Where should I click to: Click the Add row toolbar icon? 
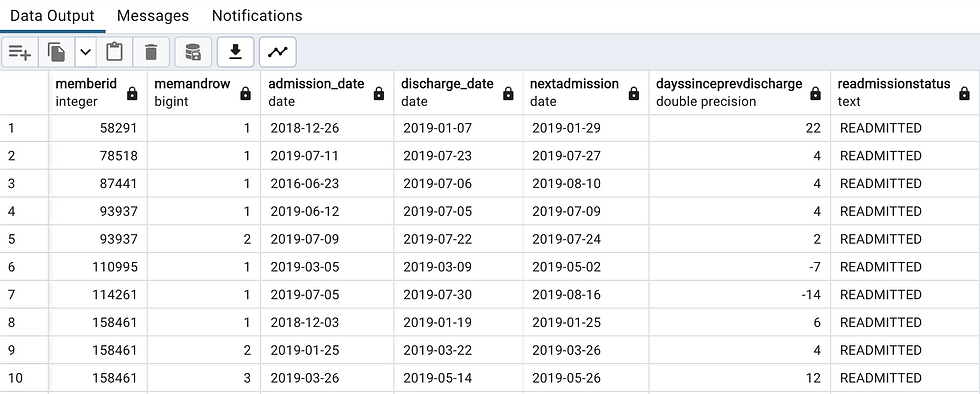[x=19, y=52]
